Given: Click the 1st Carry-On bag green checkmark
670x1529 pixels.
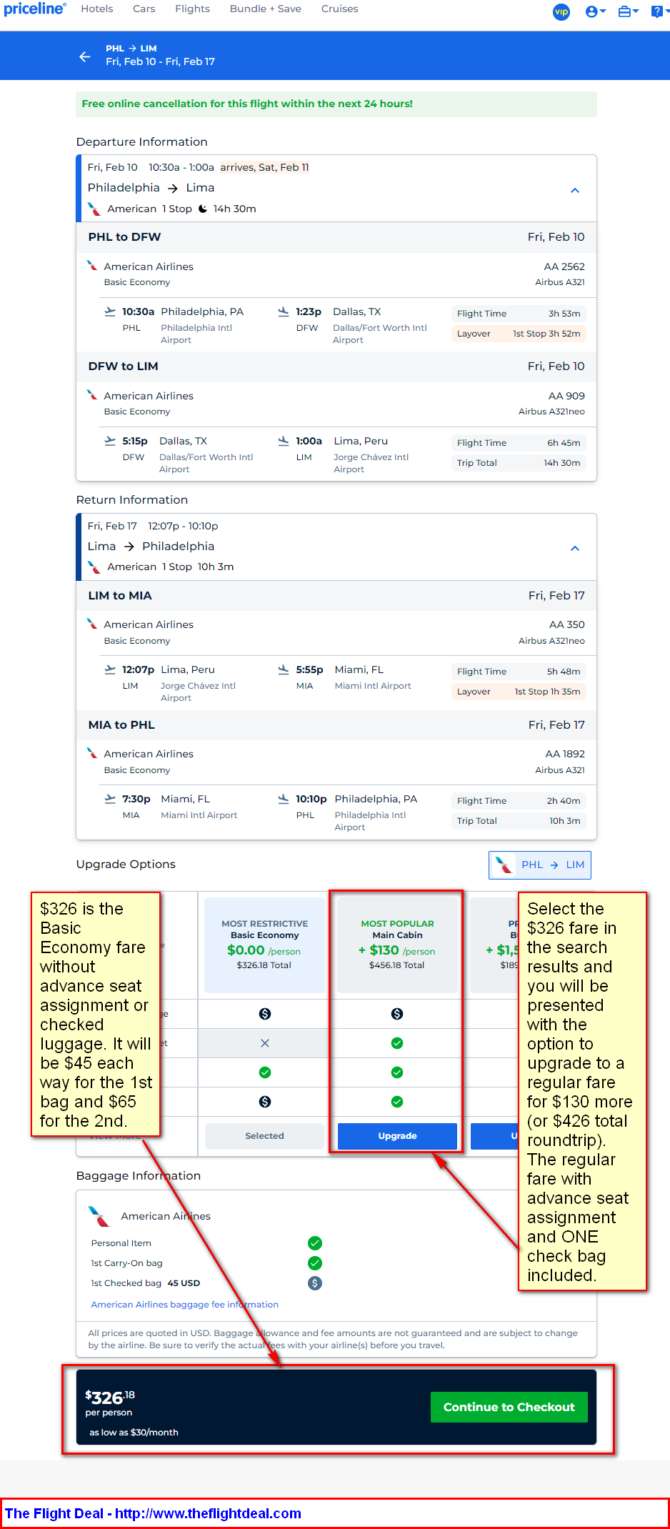Looking at the screenshot, I should tap(315, 1263).
